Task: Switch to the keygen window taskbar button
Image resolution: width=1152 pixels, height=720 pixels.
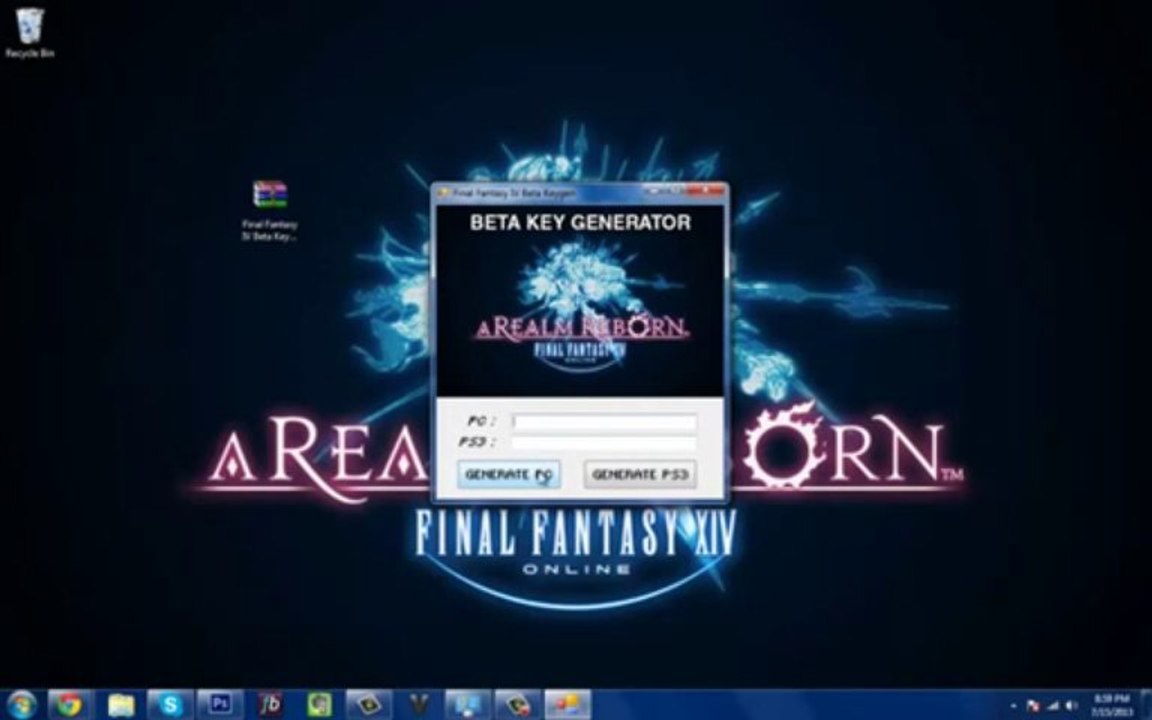Action: (567, 705)
